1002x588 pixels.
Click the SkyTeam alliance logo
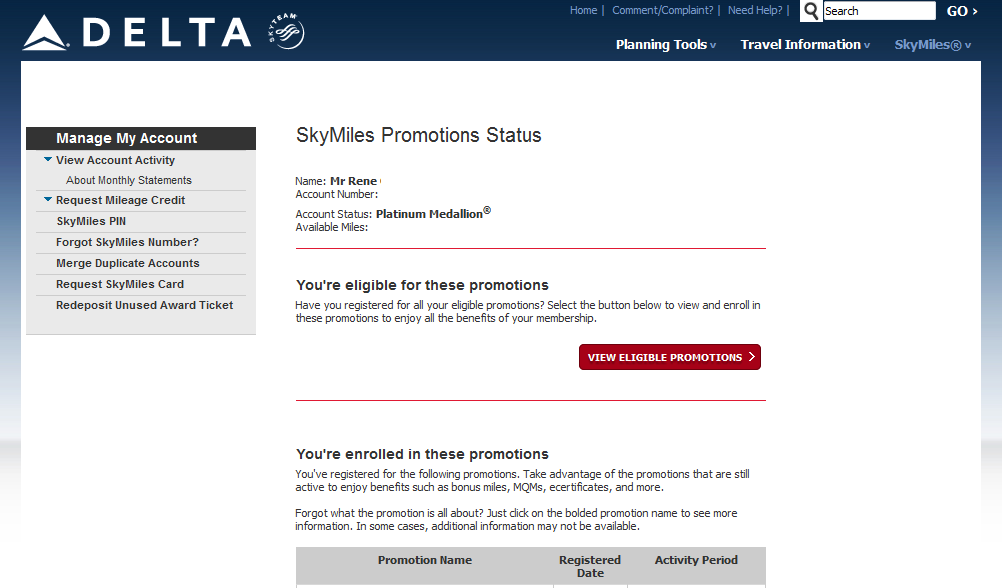pos(283,31)
